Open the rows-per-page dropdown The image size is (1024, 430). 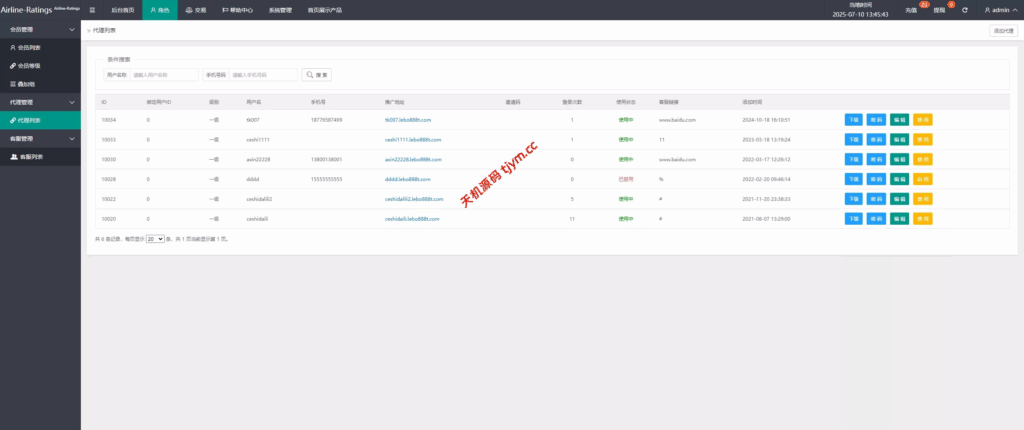click(155, 240)
